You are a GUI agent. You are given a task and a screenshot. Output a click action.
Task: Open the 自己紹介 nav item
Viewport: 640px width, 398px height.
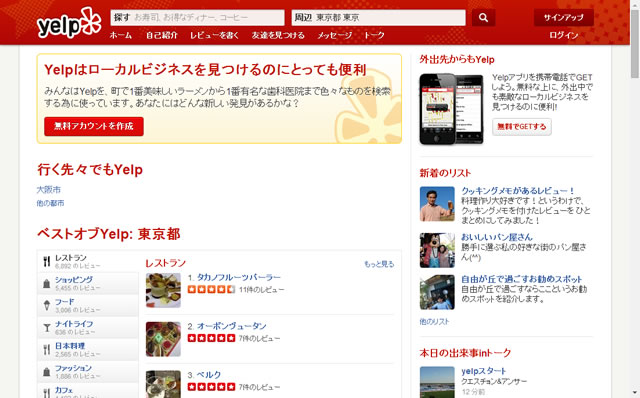tap(162, 36)
